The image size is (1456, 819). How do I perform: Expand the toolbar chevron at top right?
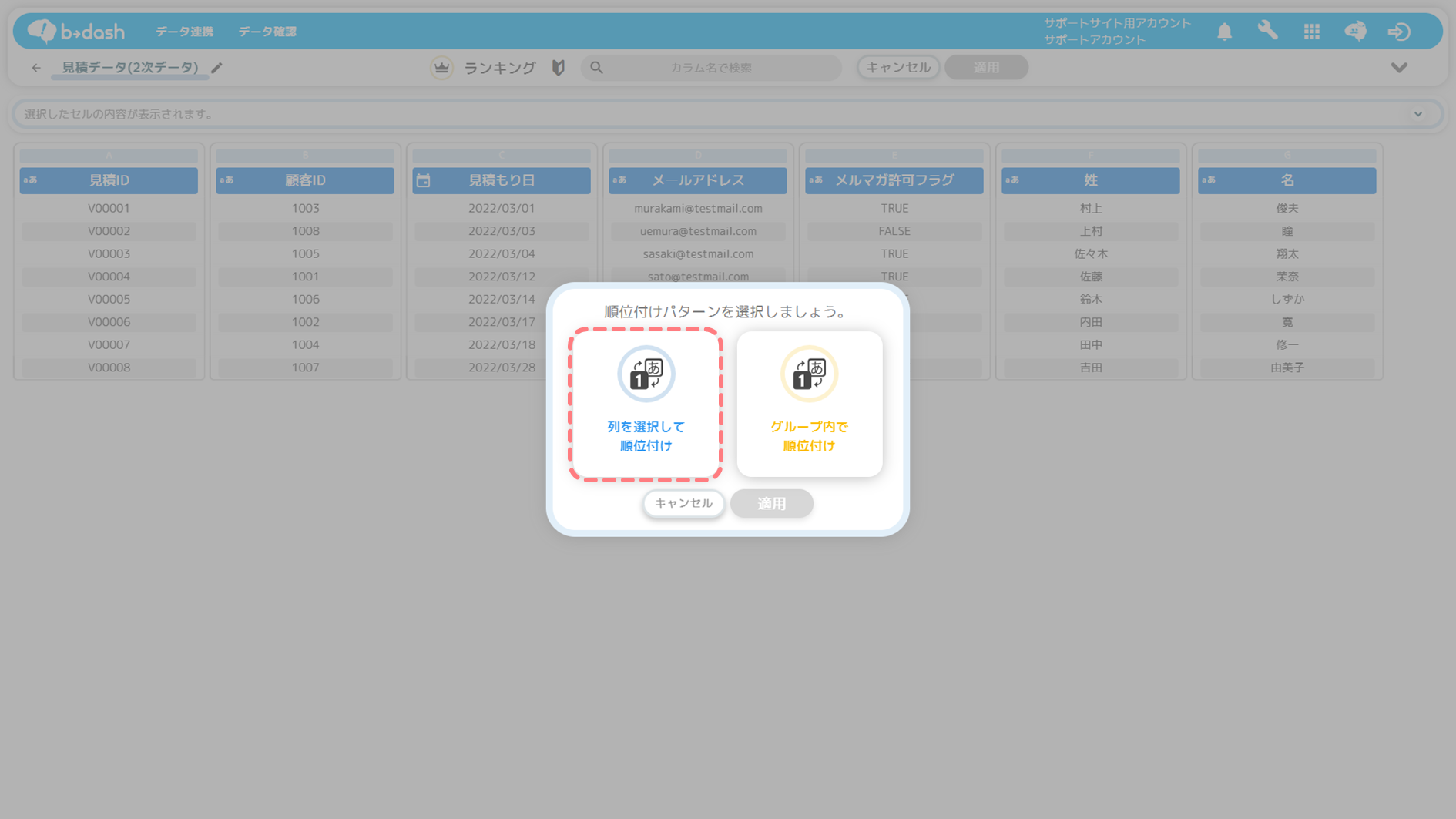(x=1399, y=68)
